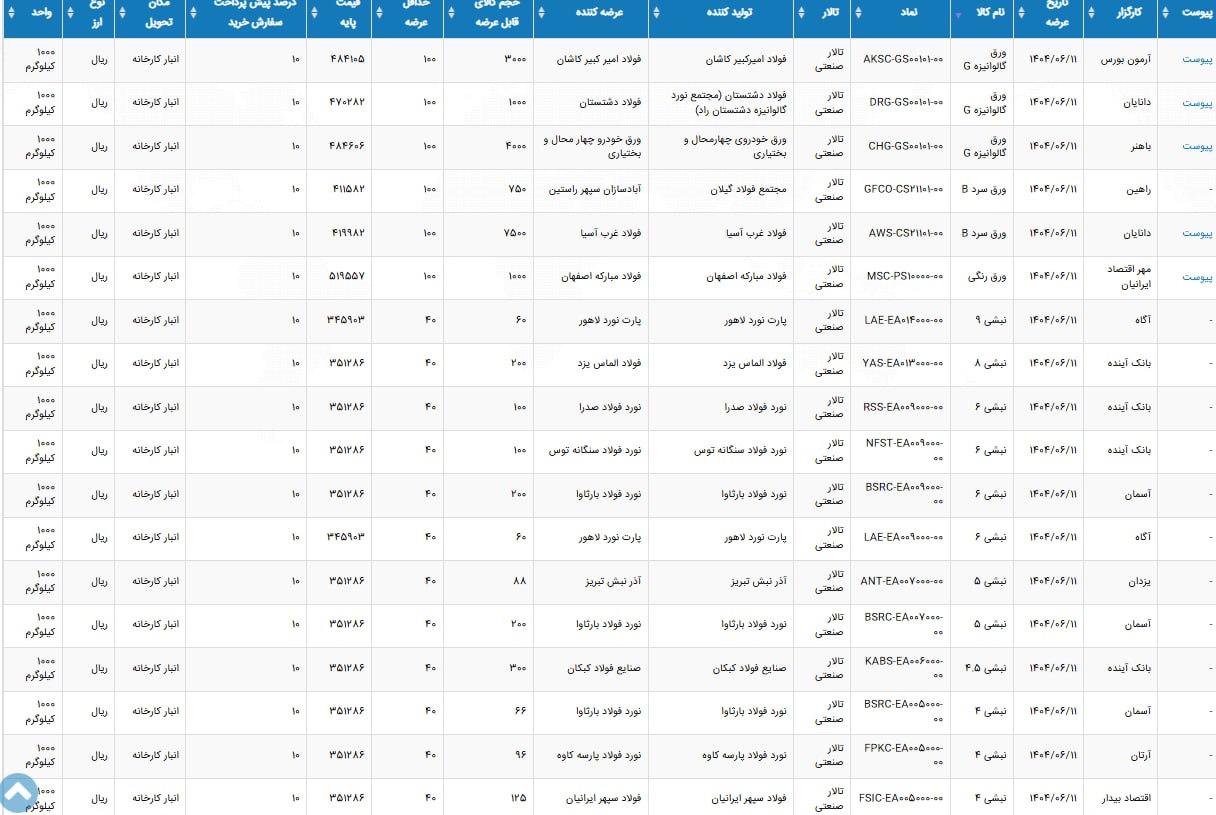Click product name نبشی ۹

pyautogui.click(x=990, y=320)
